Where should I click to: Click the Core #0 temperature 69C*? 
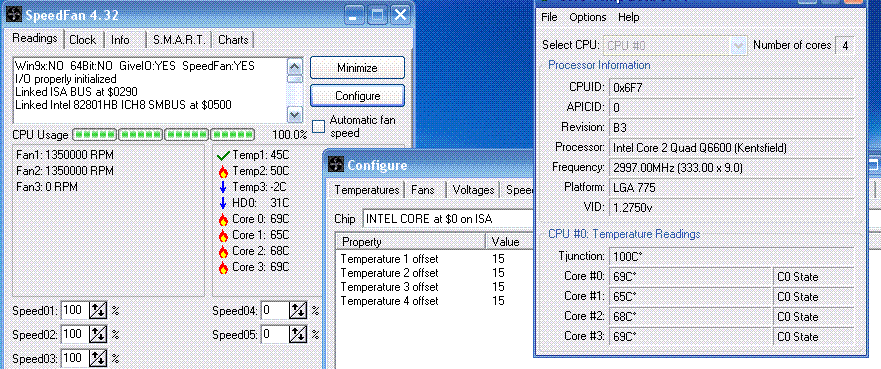point(691,277)
